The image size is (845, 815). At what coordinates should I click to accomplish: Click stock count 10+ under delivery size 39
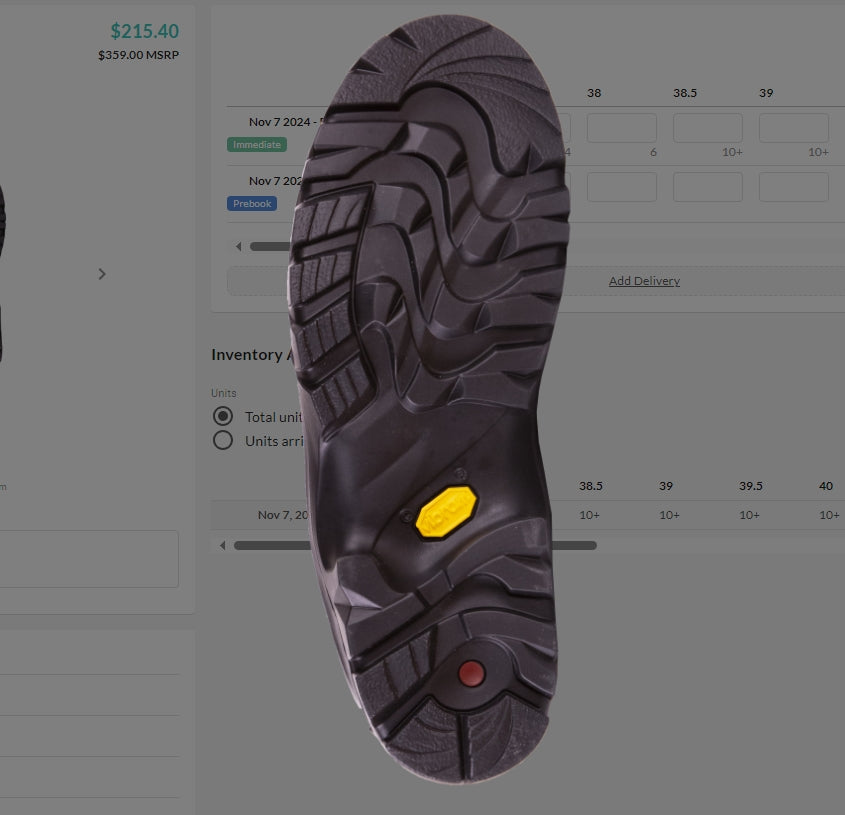tap(818, 153)
